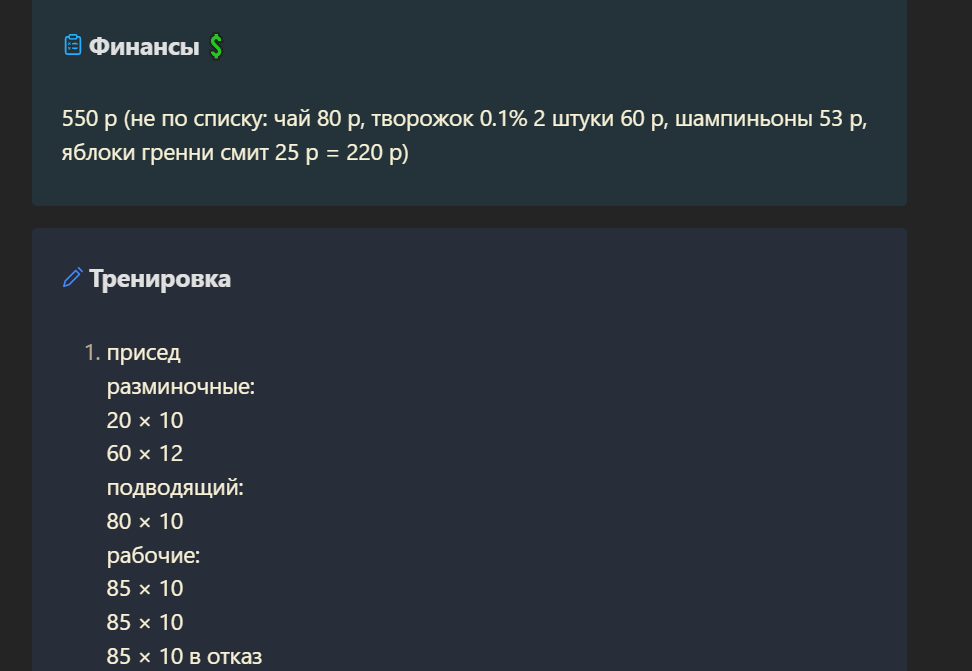Click the 80 × 10 set line
972x671 pixels.
145,522
